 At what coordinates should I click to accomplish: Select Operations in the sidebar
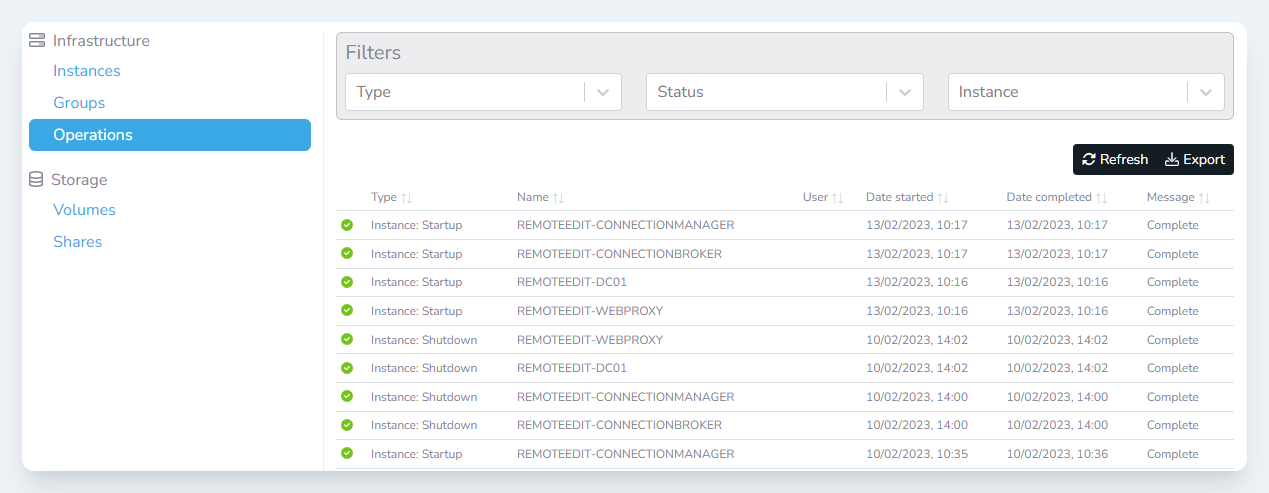(x=93, y=135)
